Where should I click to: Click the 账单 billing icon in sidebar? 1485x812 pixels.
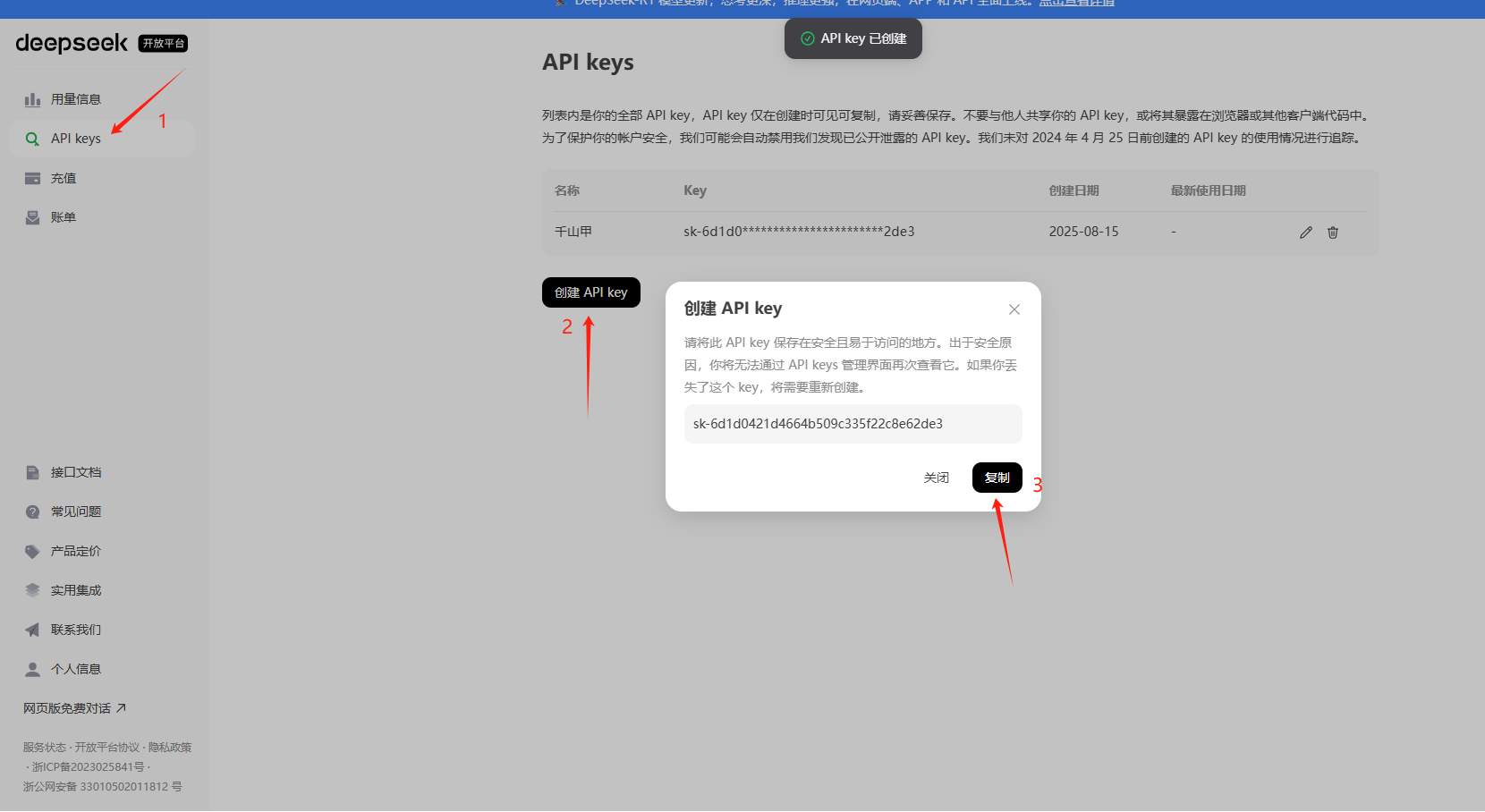[32, 217]
